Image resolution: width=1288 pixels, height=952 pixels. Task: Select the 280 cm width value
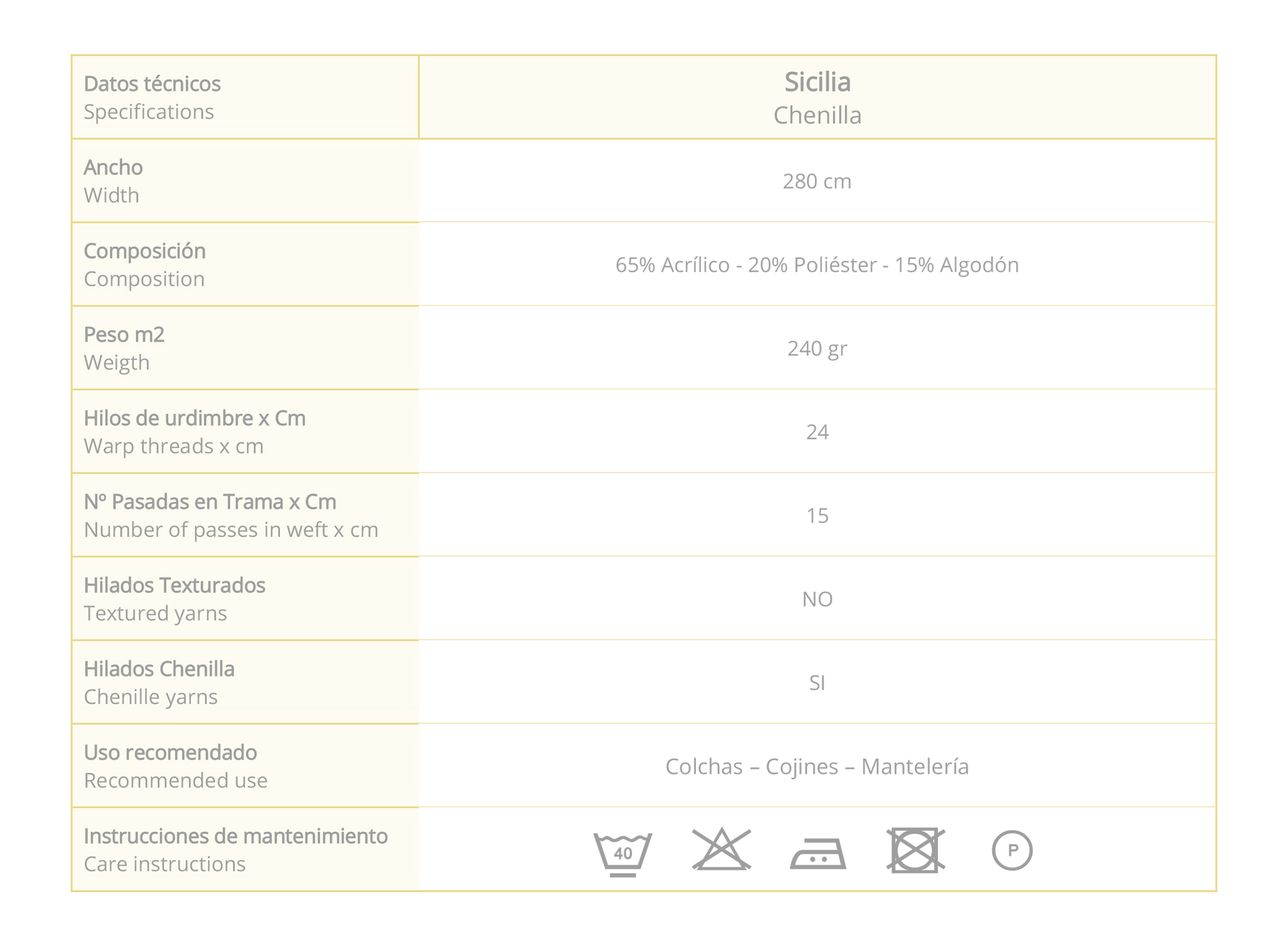coord(816,182)
